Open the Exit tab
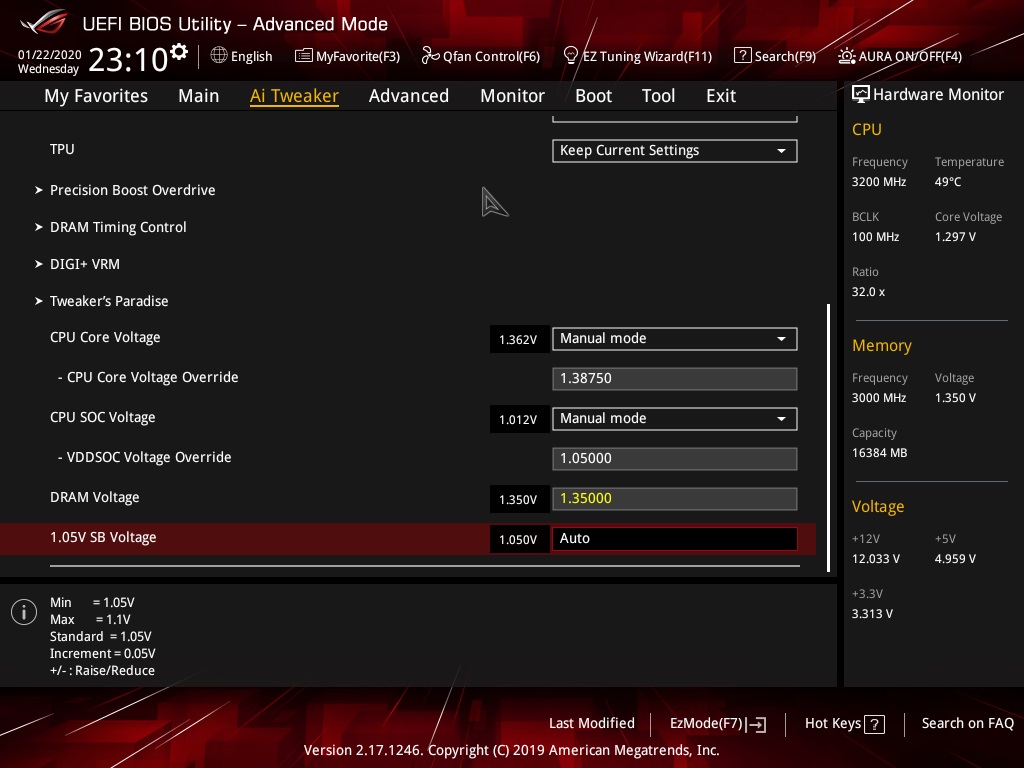1024x768 pixels. click(721, 96)
